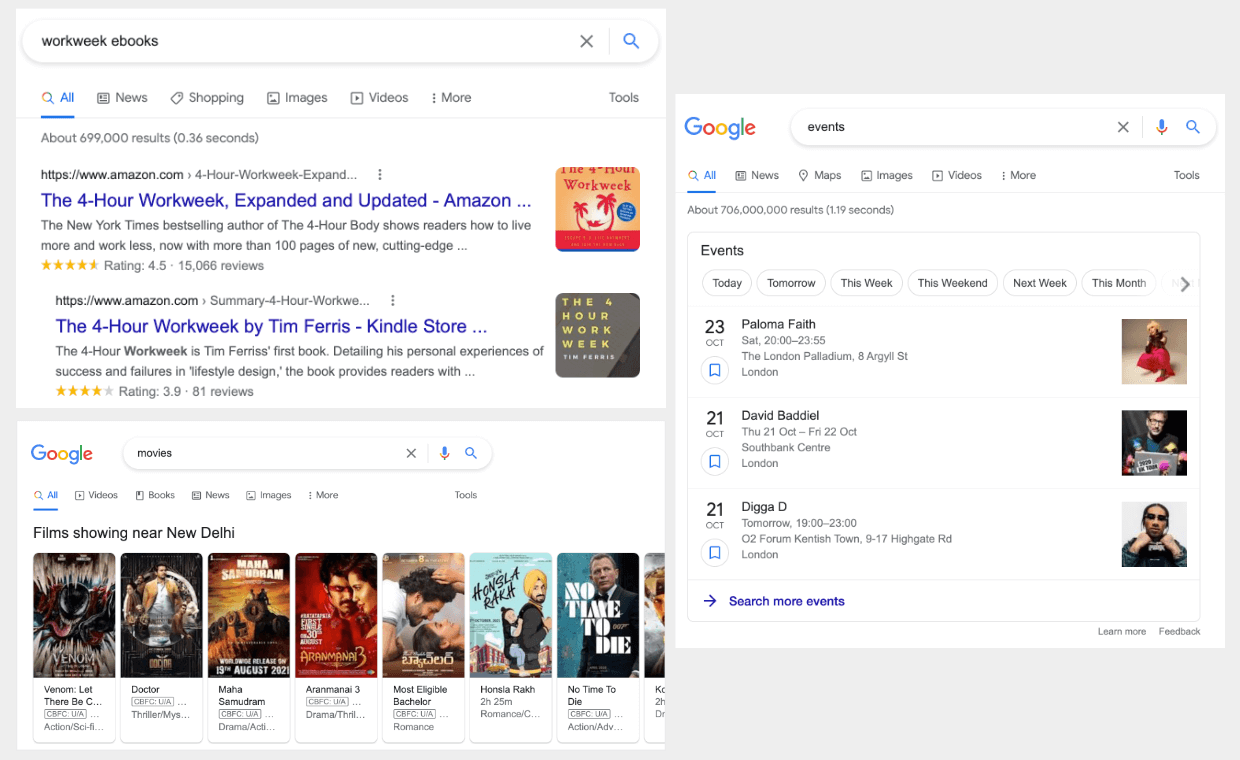The width and height of the screenshot is (1240, 760).
Task: Filter events by Today
Action: pos(727,283)
